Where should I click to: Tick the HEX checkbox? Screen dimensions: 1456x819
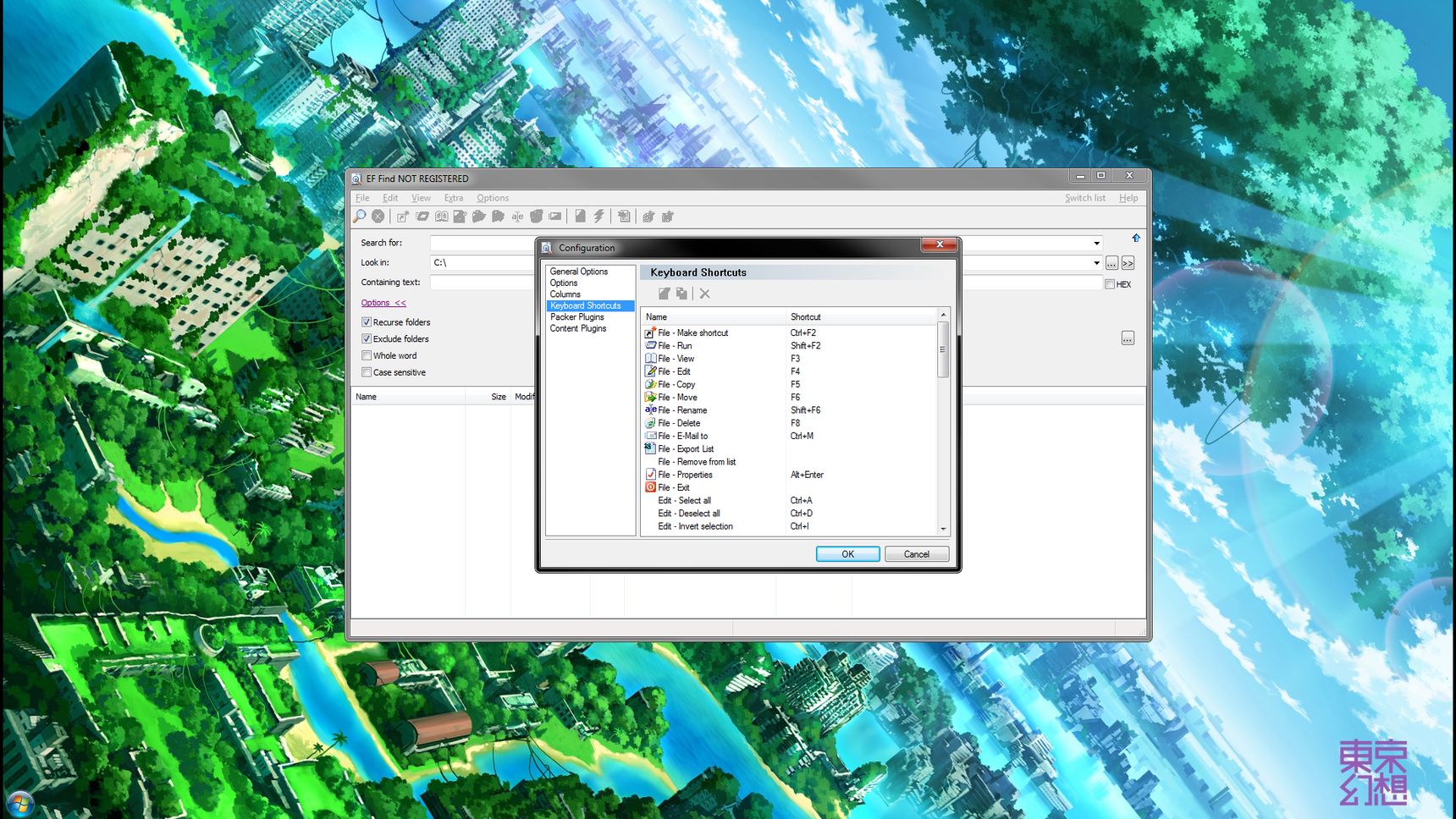(x=1110, y=284)
